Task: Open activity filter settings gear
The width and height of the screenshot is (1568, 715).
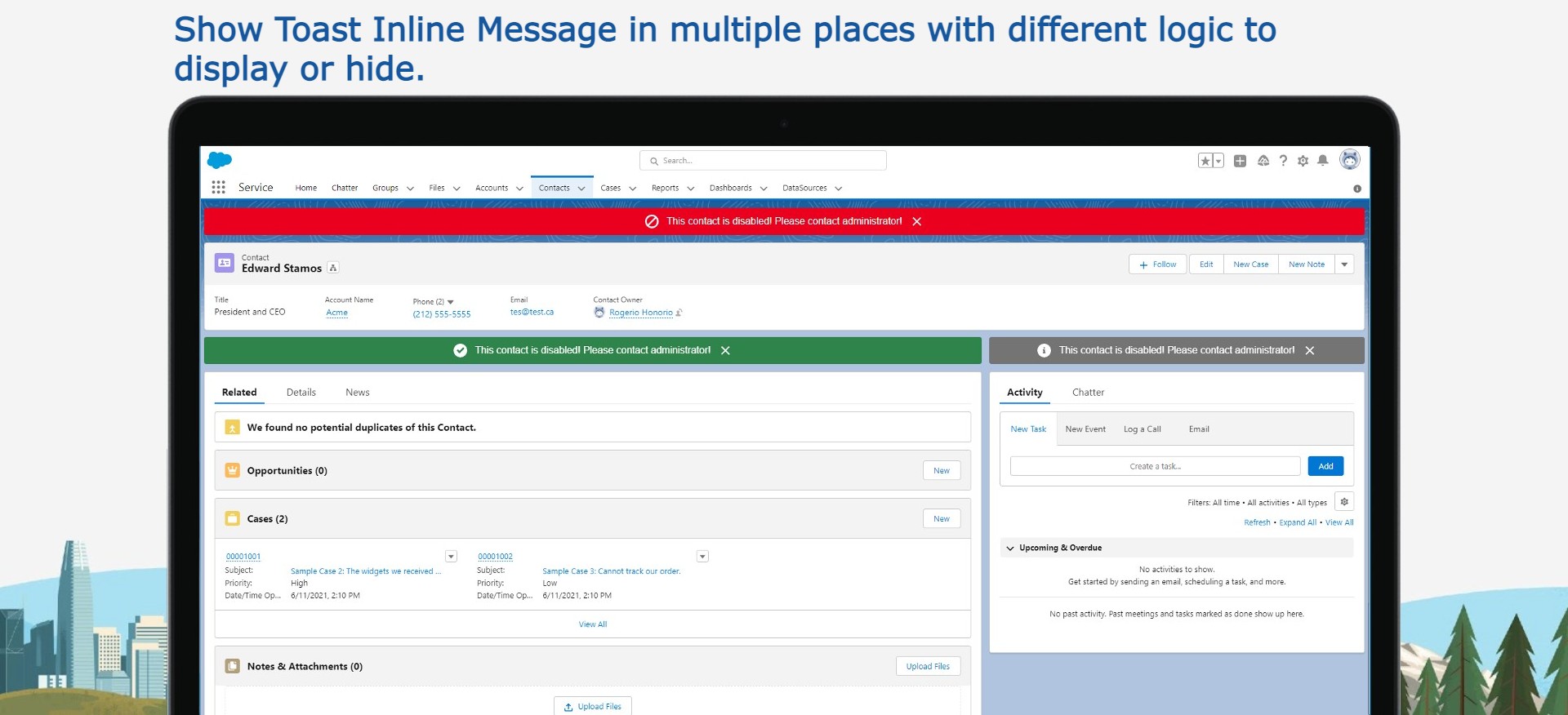Action: coord(1344,502)
